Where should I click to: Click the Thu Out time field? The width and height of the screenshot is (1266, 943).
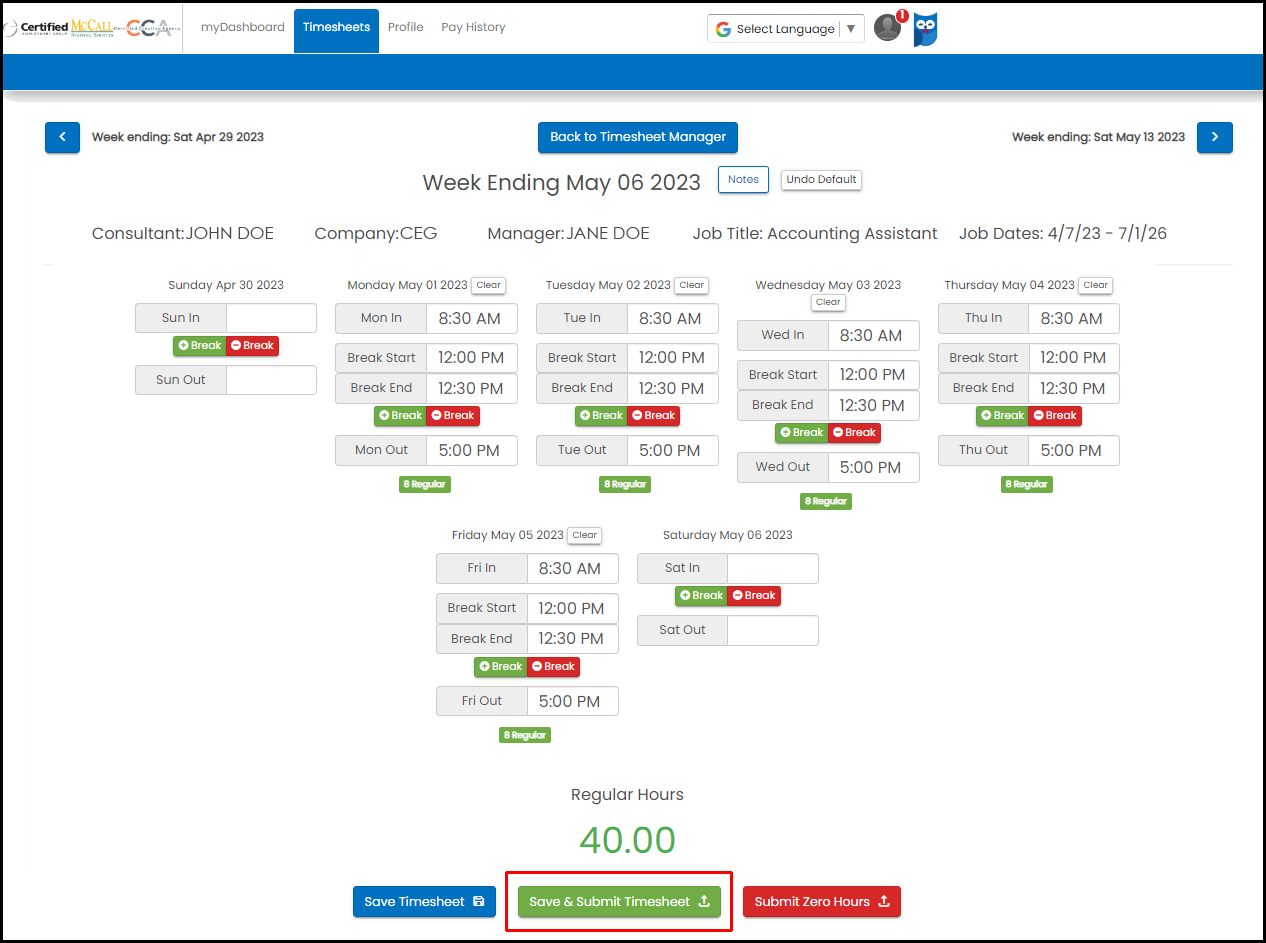coord(1074,451)
